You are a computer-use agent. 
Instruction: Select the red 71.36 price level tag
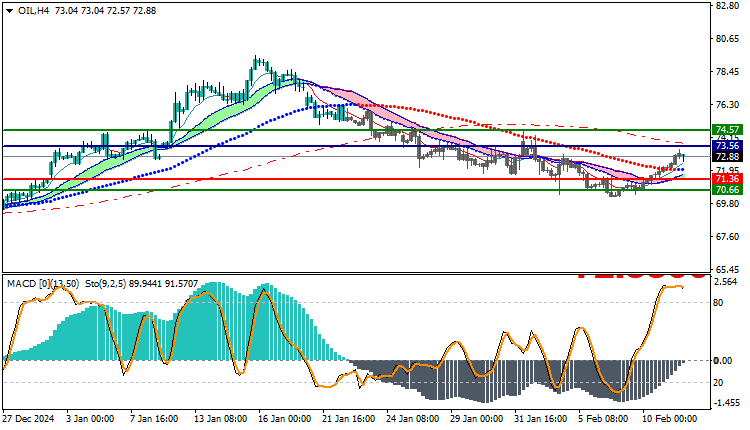[727, 179]
